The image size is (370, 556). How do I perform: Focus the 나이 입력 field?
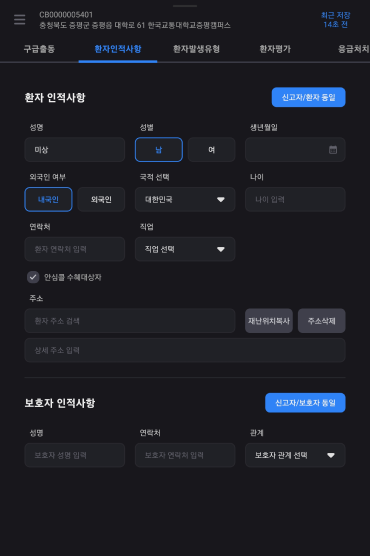[x=295, y=199]
